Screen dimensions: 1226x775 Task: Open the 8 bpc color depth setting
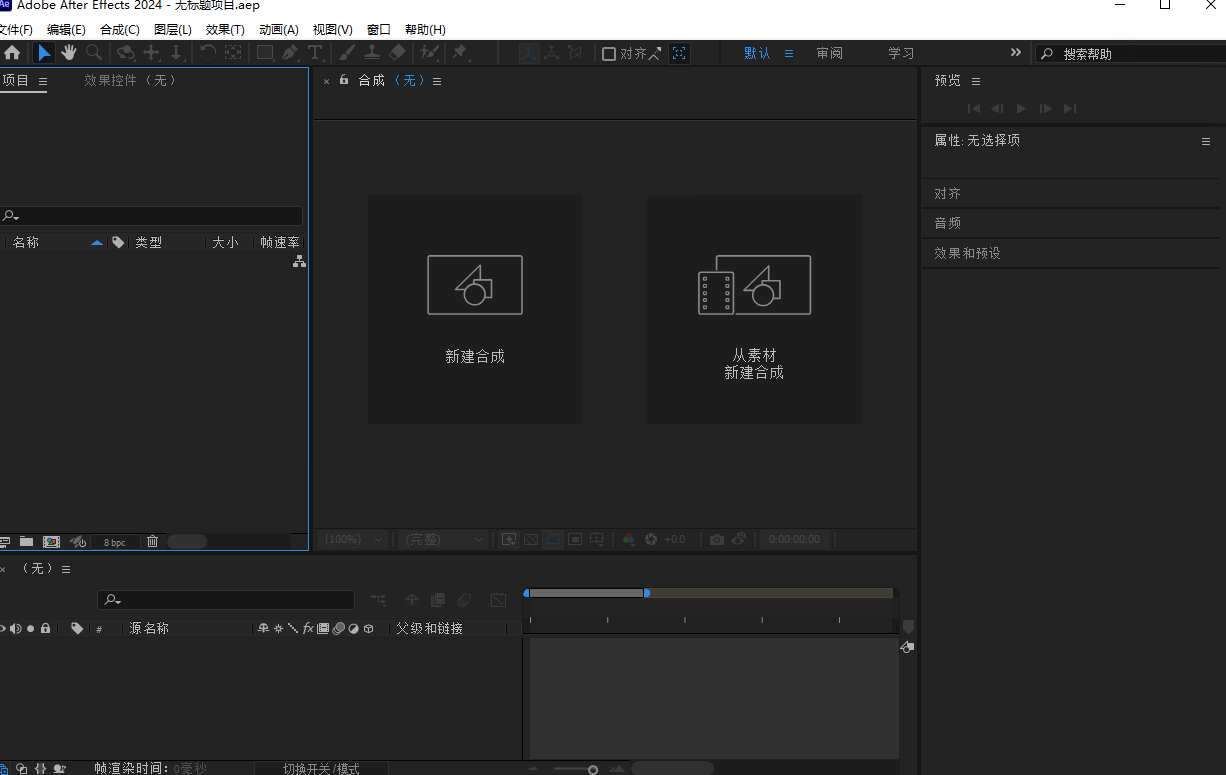click(115, 542)
